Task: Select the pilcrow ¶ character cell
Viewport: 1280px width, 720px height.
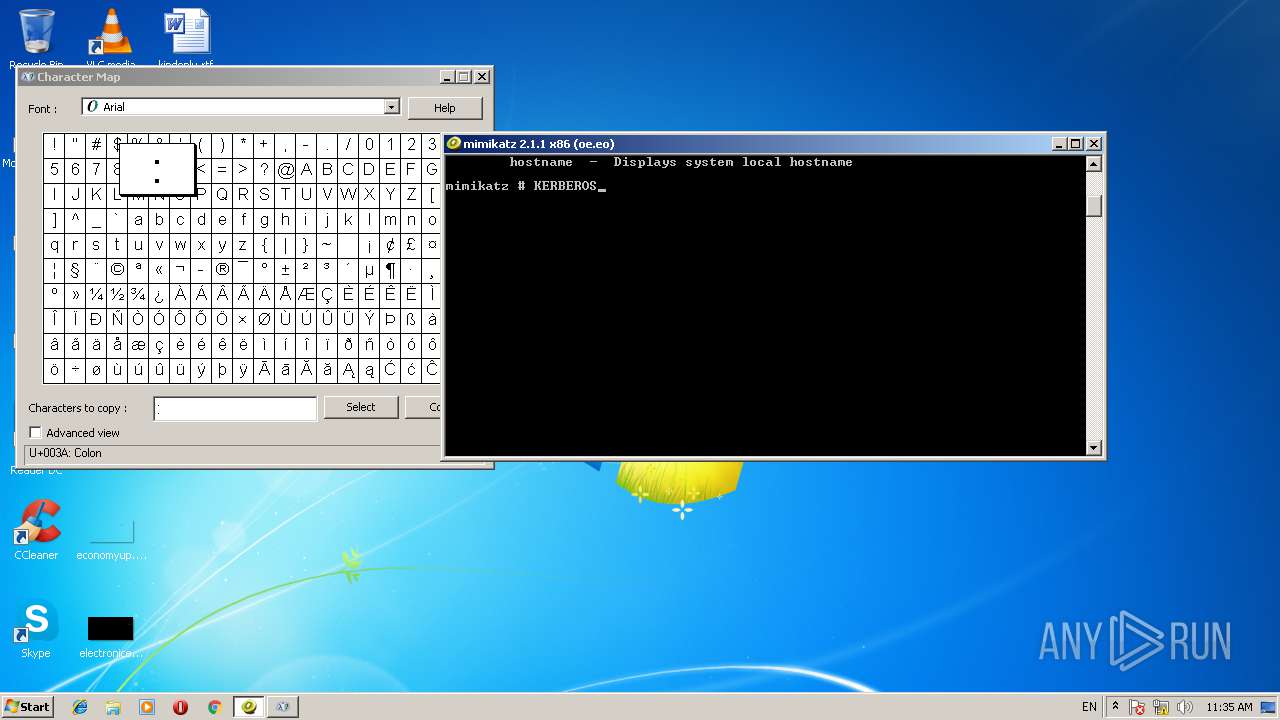Action: [390, 270]
